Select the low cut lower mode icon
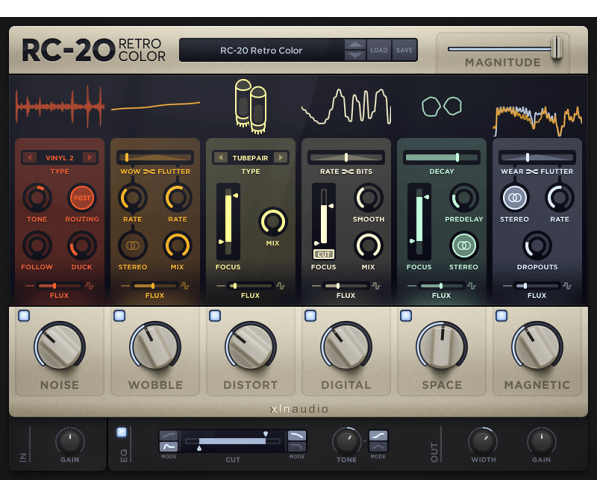This screenshot has width=597, height=497. coord(168,446)
